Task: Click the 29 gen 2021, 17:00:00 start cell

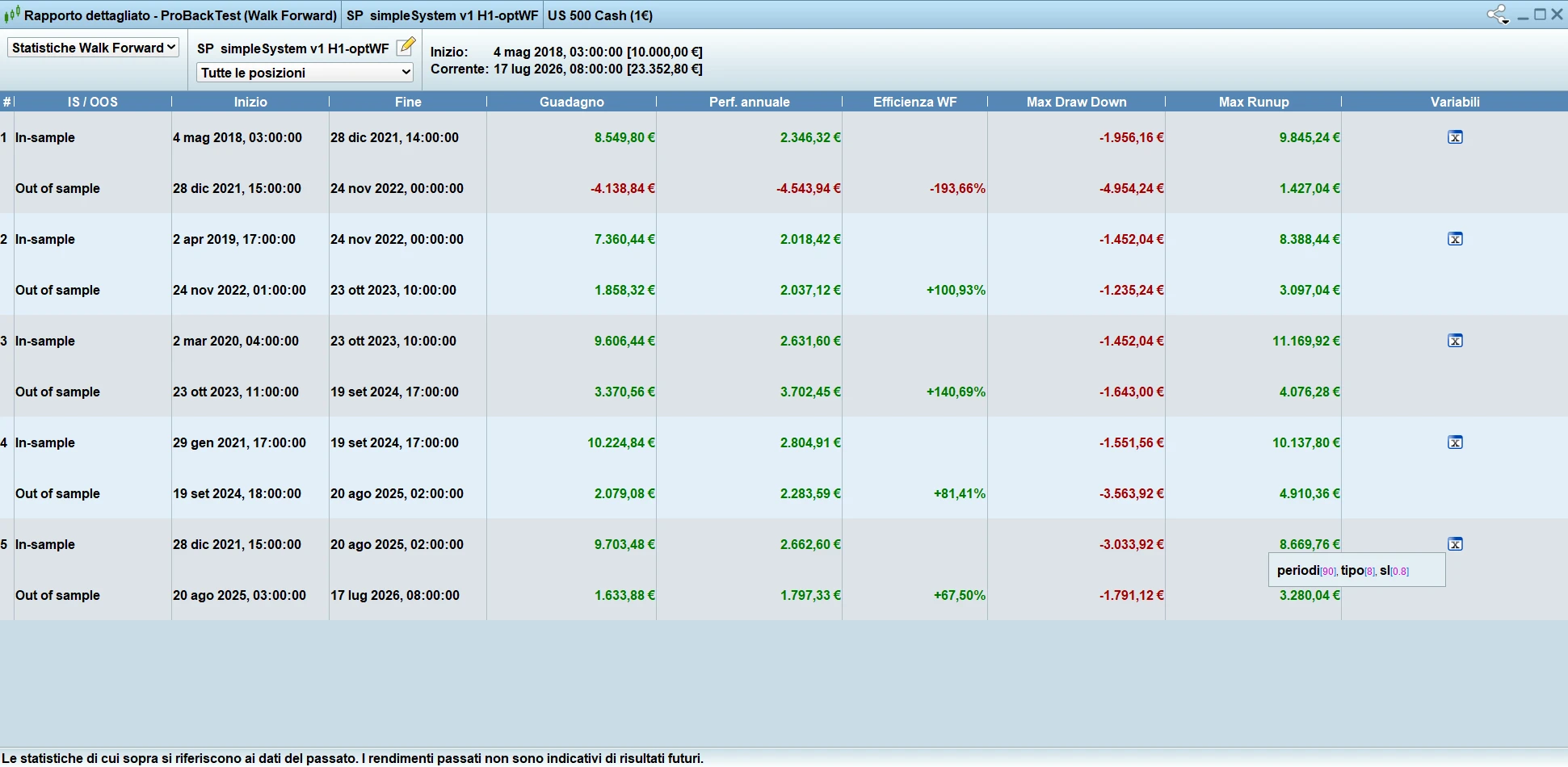Action: (239, 442)
